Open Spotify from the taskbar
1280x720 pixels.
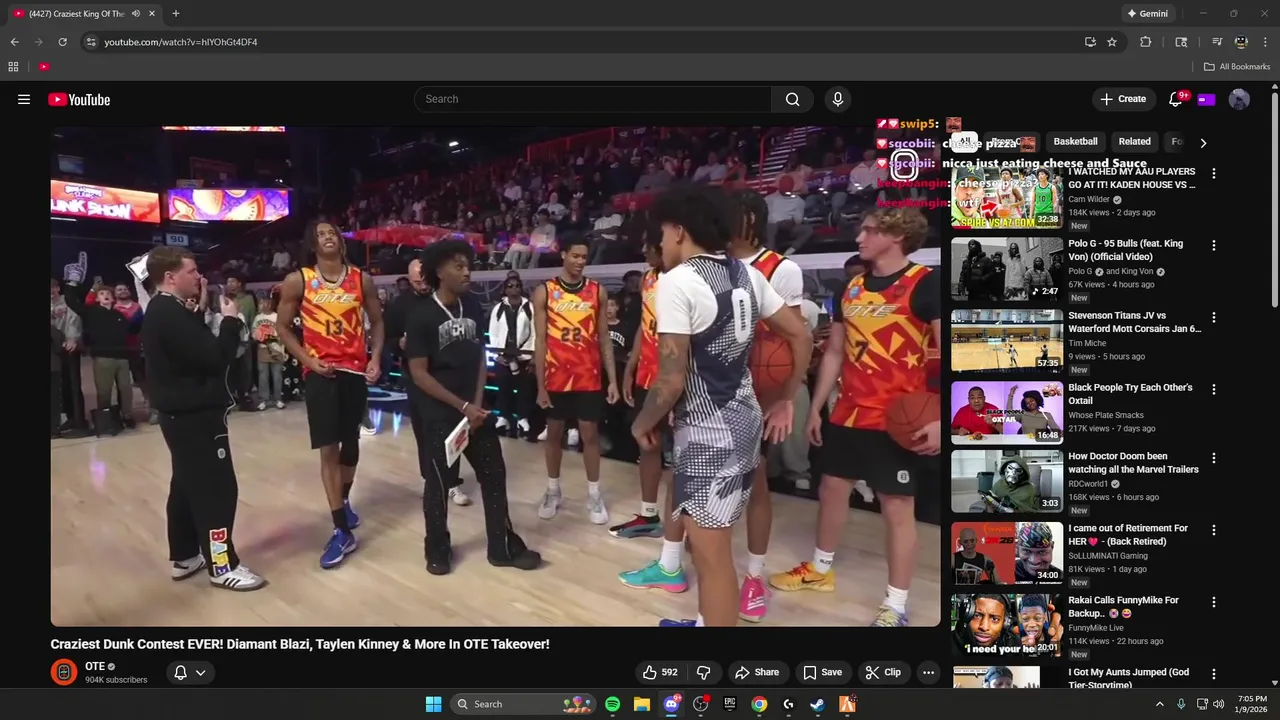612,704
